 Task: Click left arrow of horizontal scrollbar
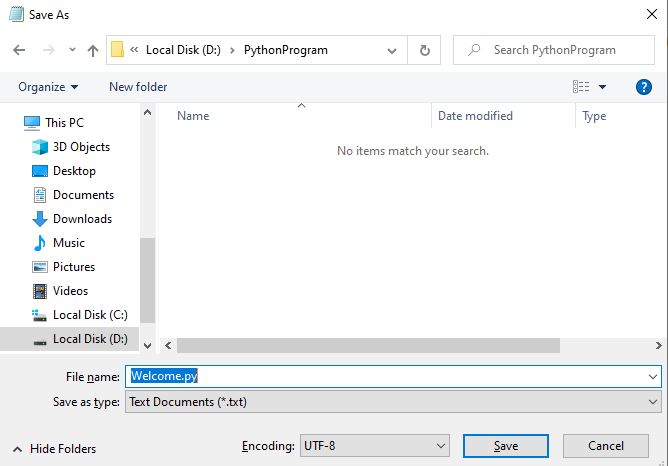tap(168, 345)
